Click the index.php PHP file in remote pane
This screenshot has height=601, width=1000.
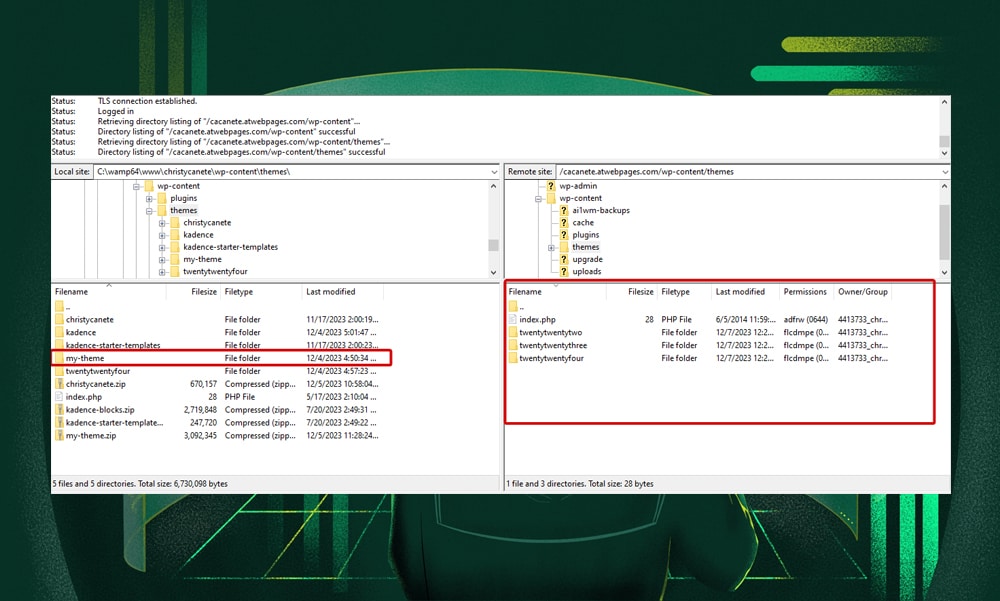point(539,319)
